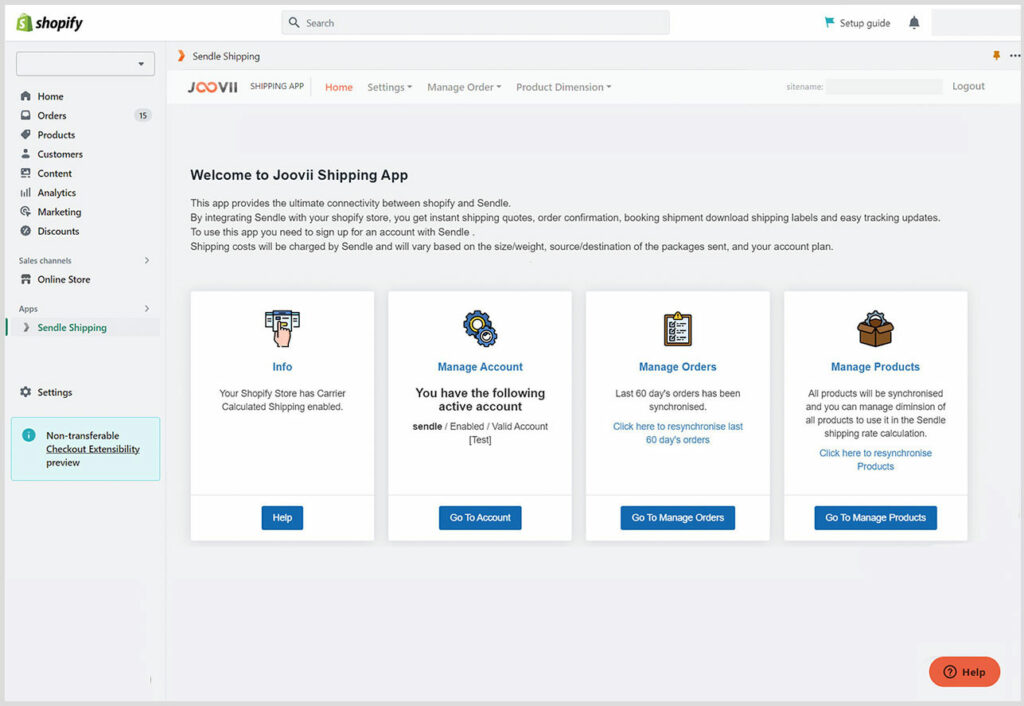Click Go To Account button

point(480,517)
